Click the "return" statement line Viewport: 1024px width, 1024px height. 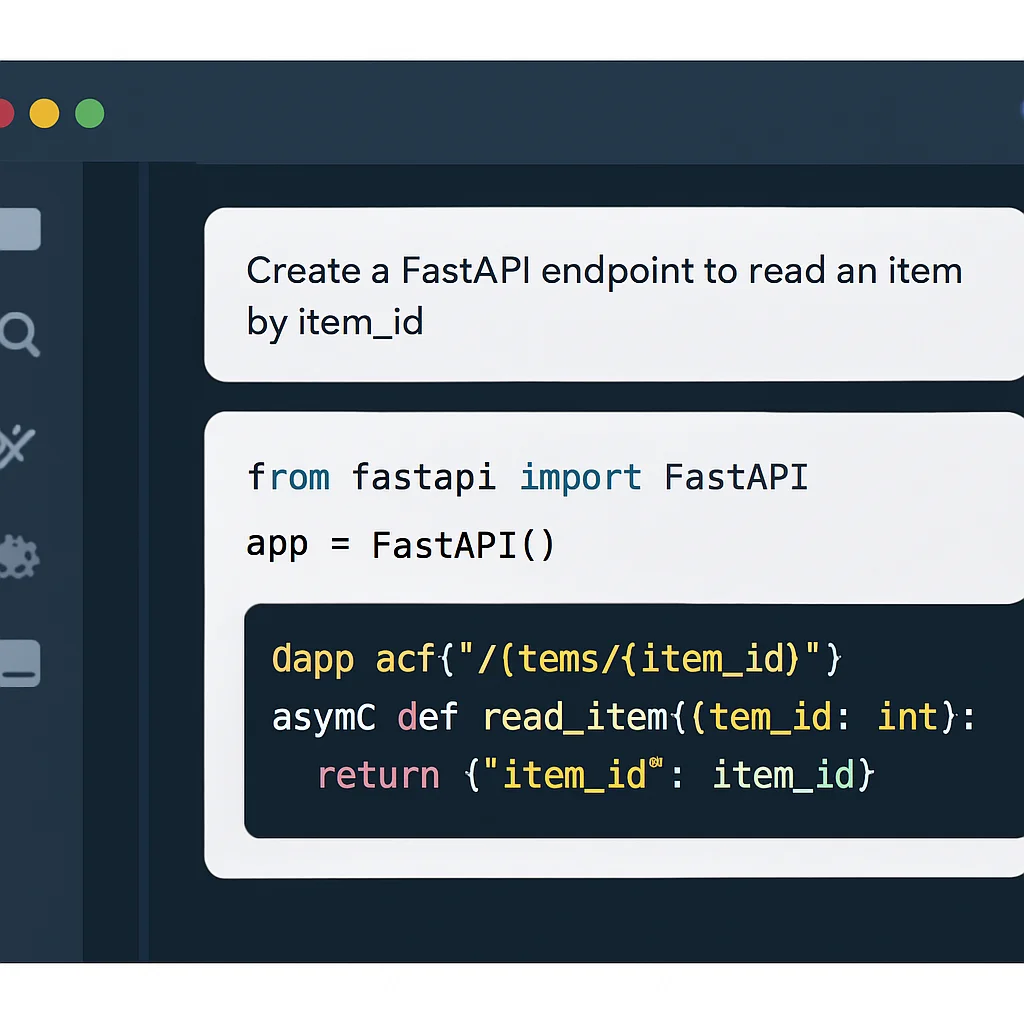[596, 776]
